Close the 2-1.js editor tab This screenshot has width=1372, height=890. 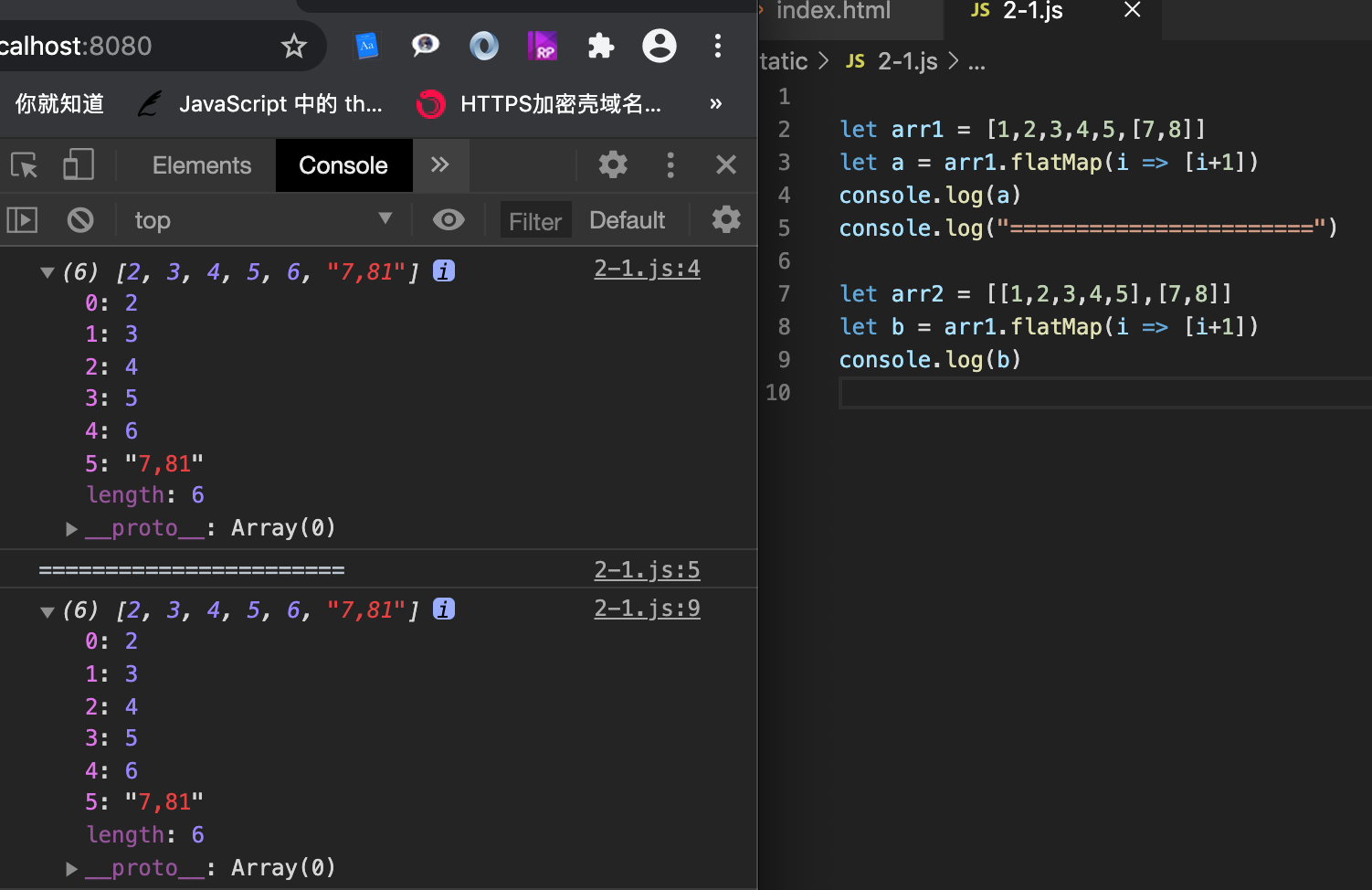pyautogui.click(x=1133, y=10)
